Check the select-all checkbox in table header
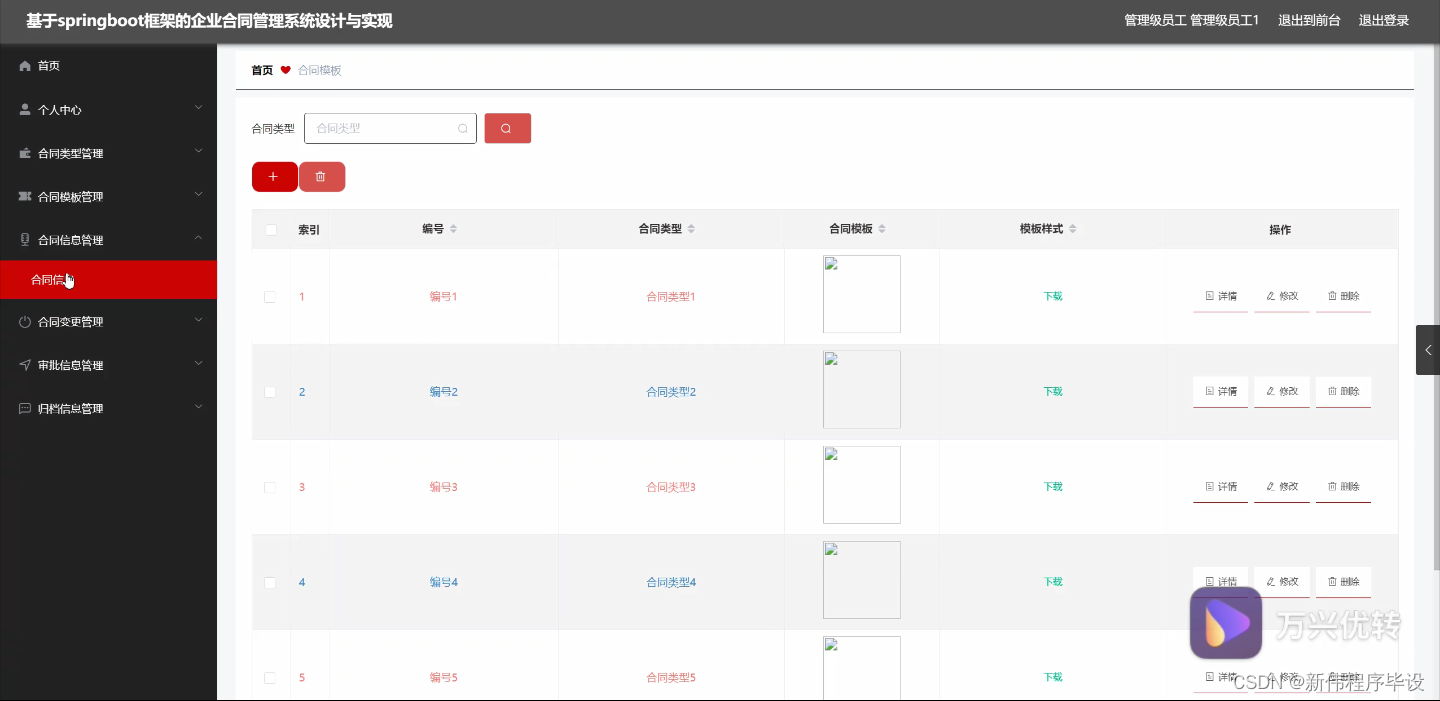The width and height of the screenshot is (1440, 701). (269, 229)
